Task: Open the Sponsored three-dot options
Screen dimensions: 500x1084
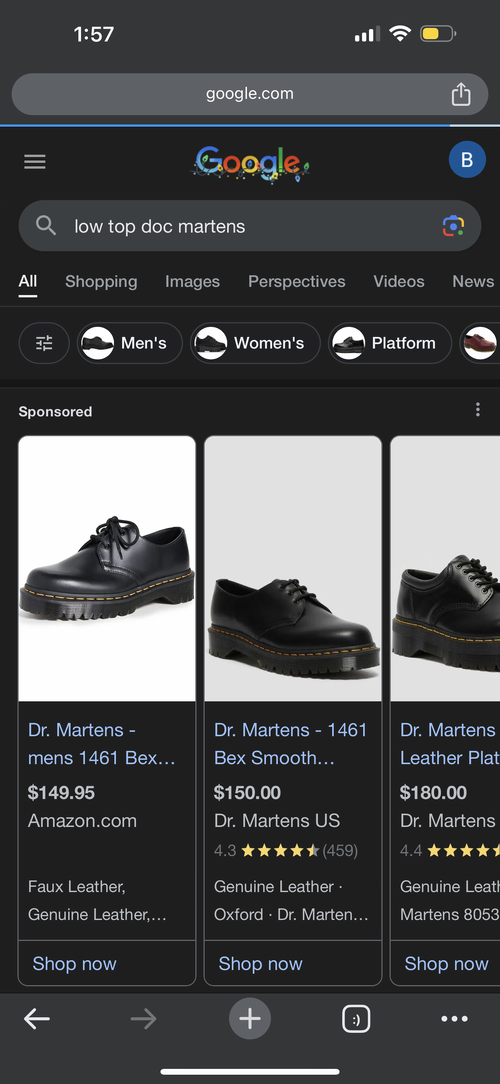Action: click(x=477, y=411)
